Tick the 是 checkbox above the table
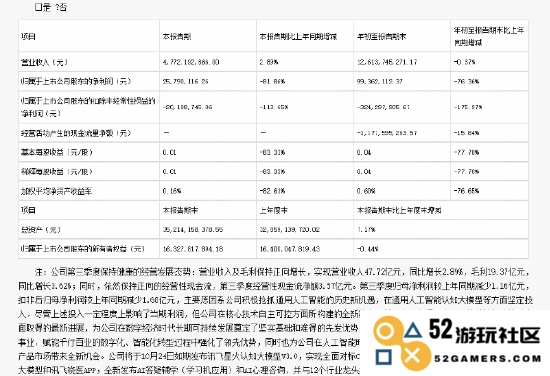The width and height of the screenshot is (550, 376). [39, 7]
